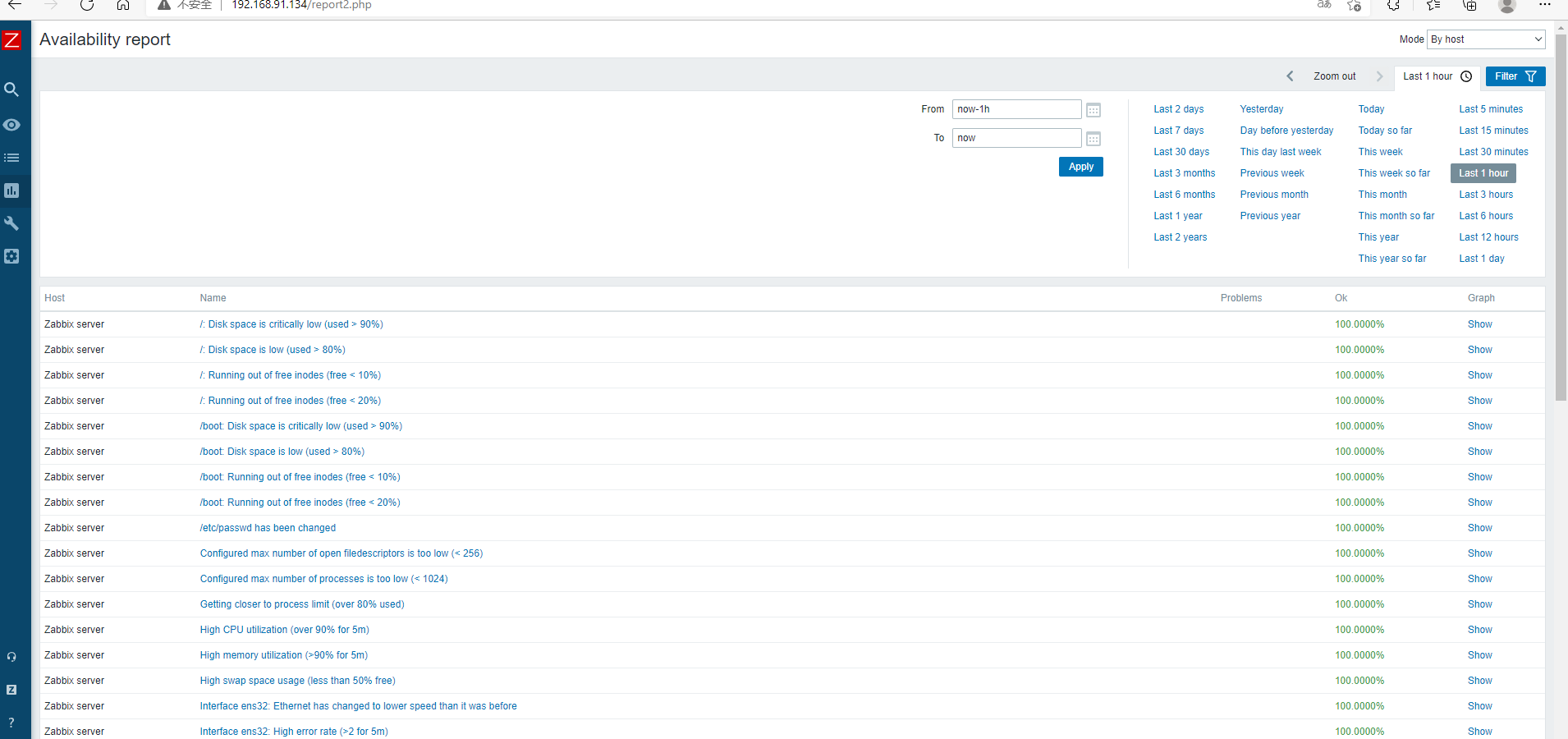The width and height of the screenshot is (1568, 739).
Task: Open Administration gear icon in sidebar
Action: [x=11, y=256]
